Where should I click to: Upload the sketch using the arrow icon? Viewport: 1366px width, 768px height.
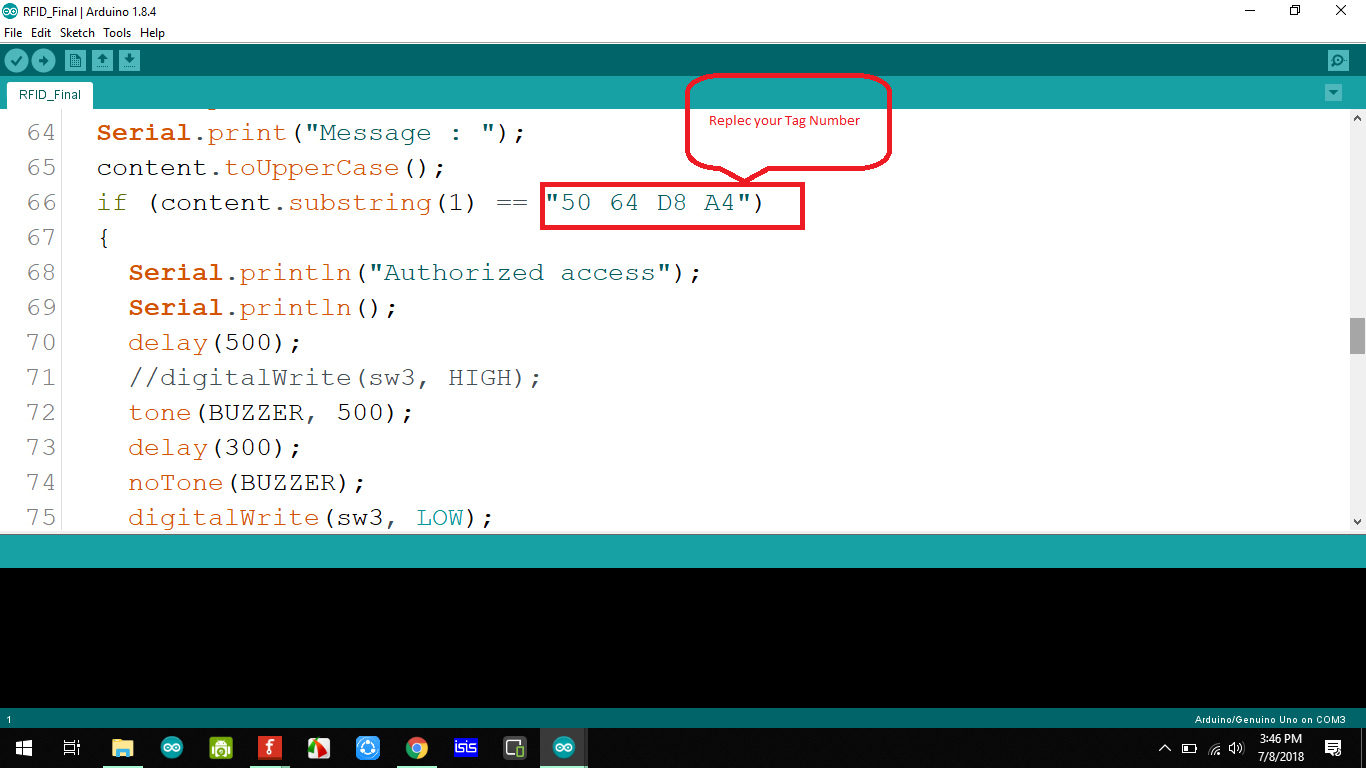[x=43, y=60]
